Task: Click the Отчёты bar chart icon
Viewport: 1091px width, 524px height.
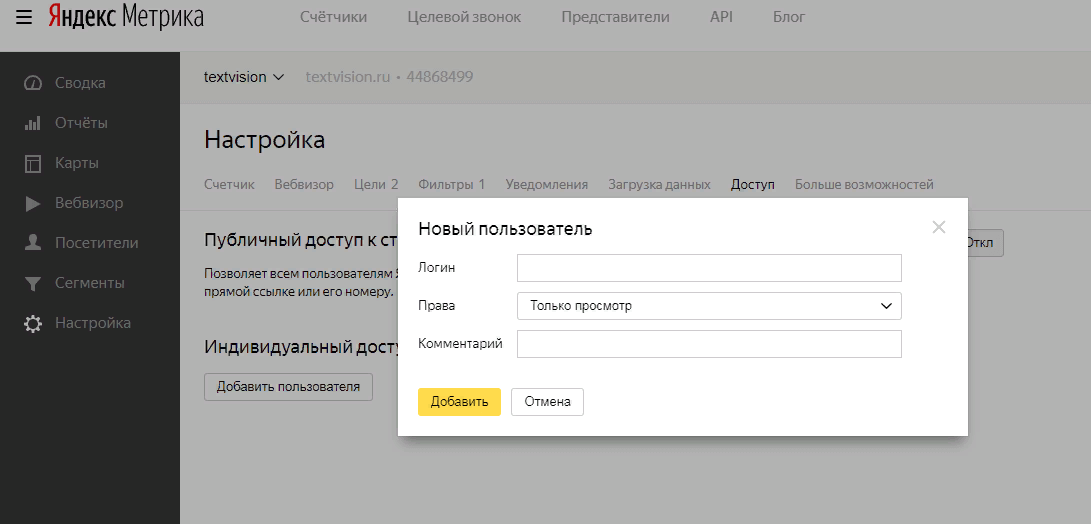Action: (33, 123)
